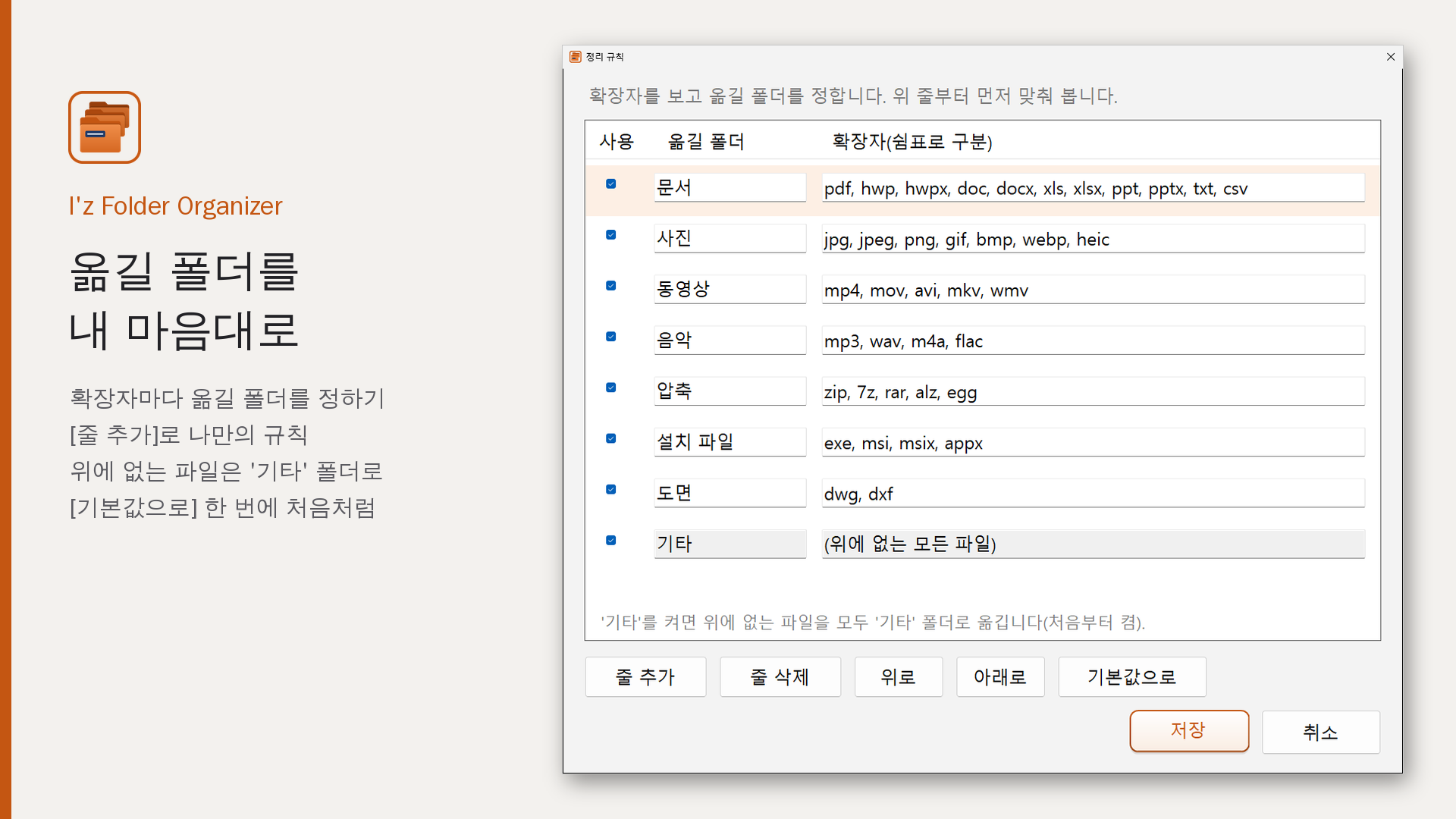Click the exe, msi, msix extensions field
The height and width of the screenshot is (819, 1456).
tap(1093, 442)
